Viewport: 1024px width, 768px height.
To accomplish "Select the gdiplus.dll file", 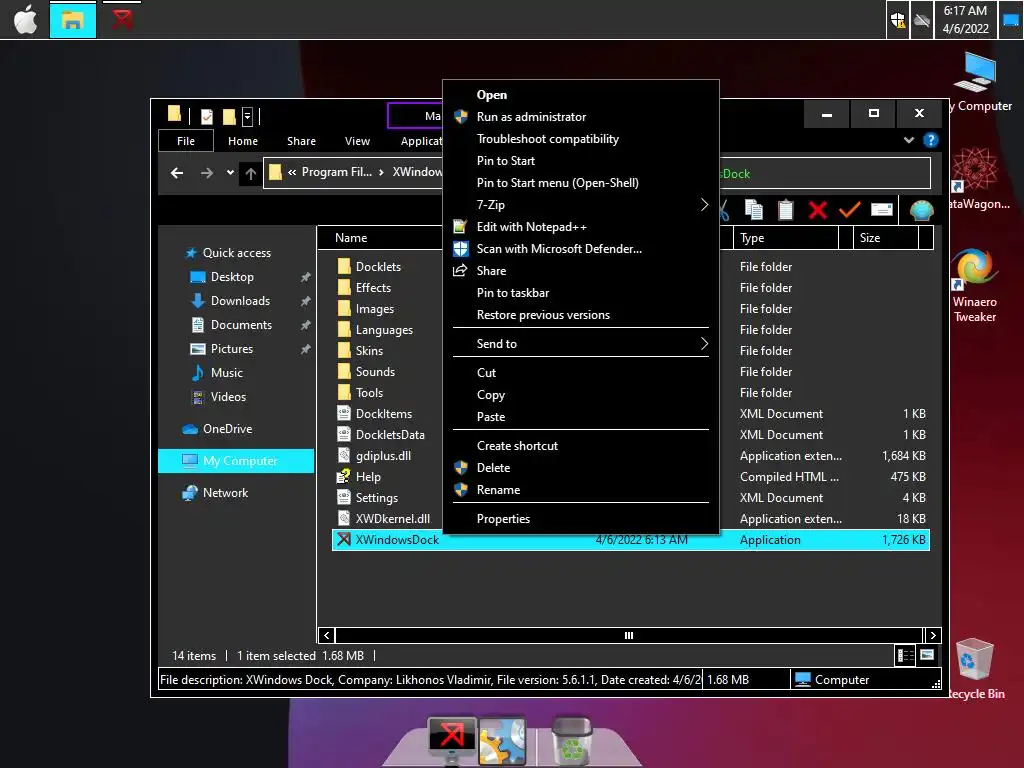I will click(x=383, y=456).
